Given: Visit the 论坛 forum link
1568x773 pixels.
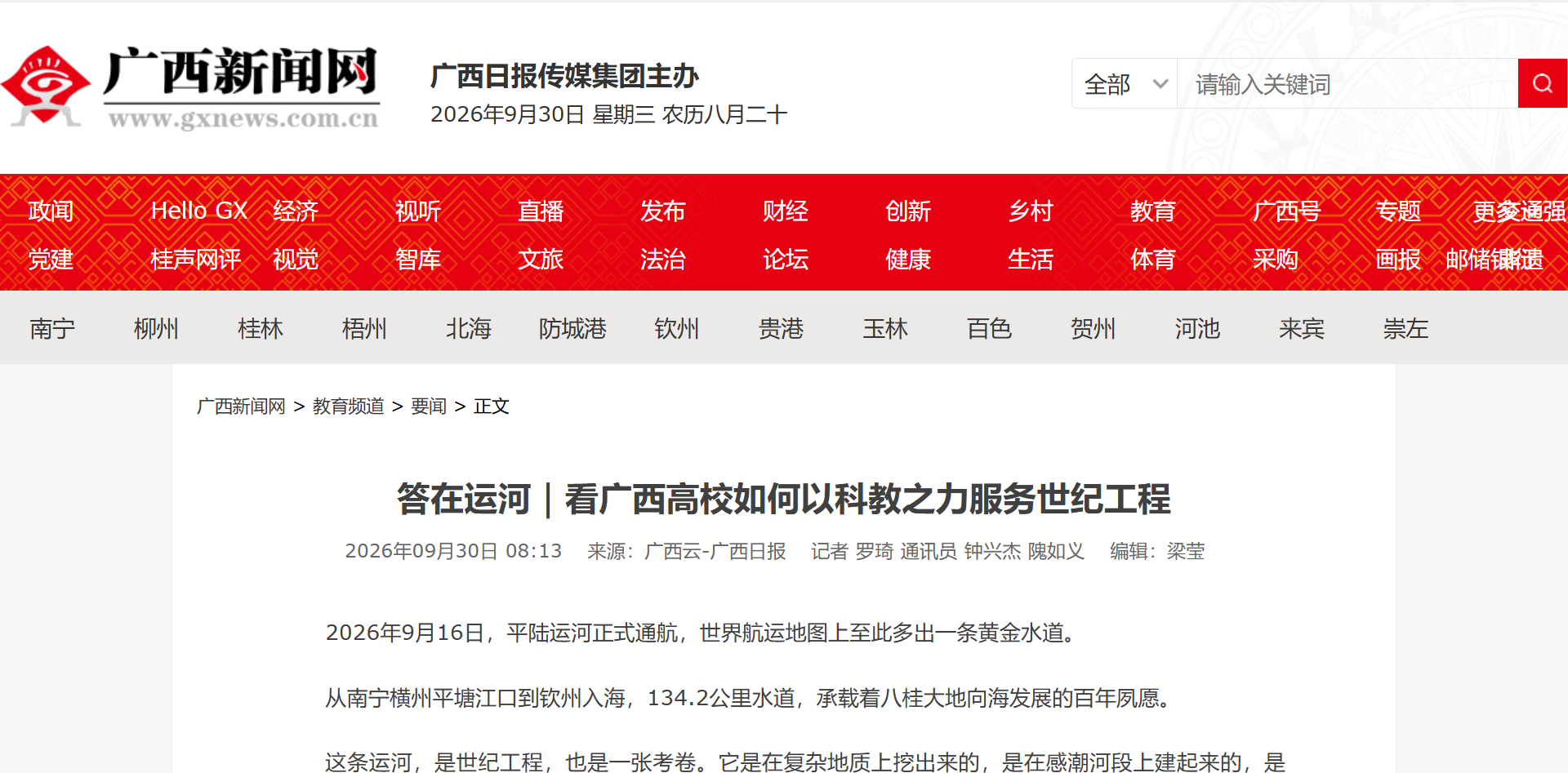Looking at the screenshot, I should point(786,259).
